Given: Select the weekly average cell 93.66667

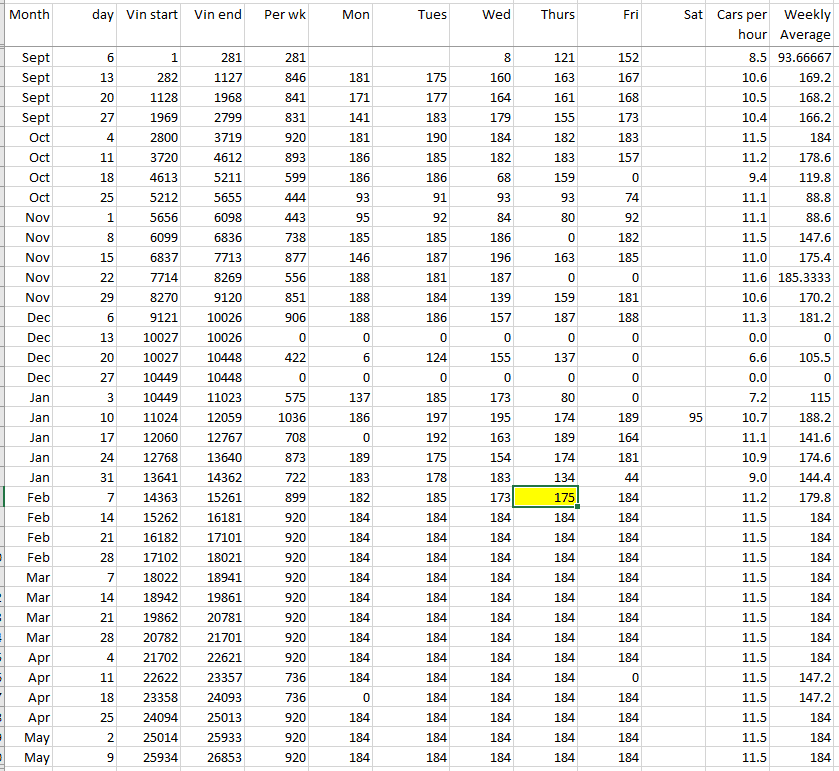Looking at the screenshot, I should tap(806, 58).
